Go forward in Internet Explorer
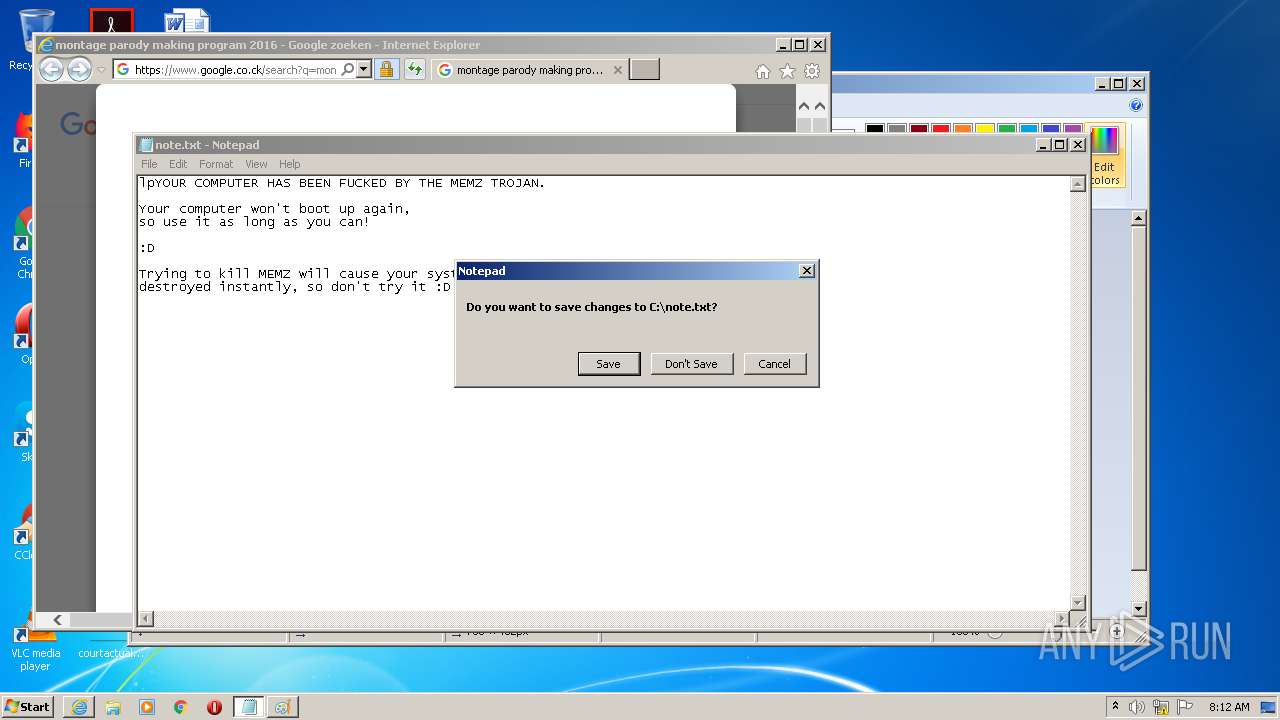 click(79, 69)
